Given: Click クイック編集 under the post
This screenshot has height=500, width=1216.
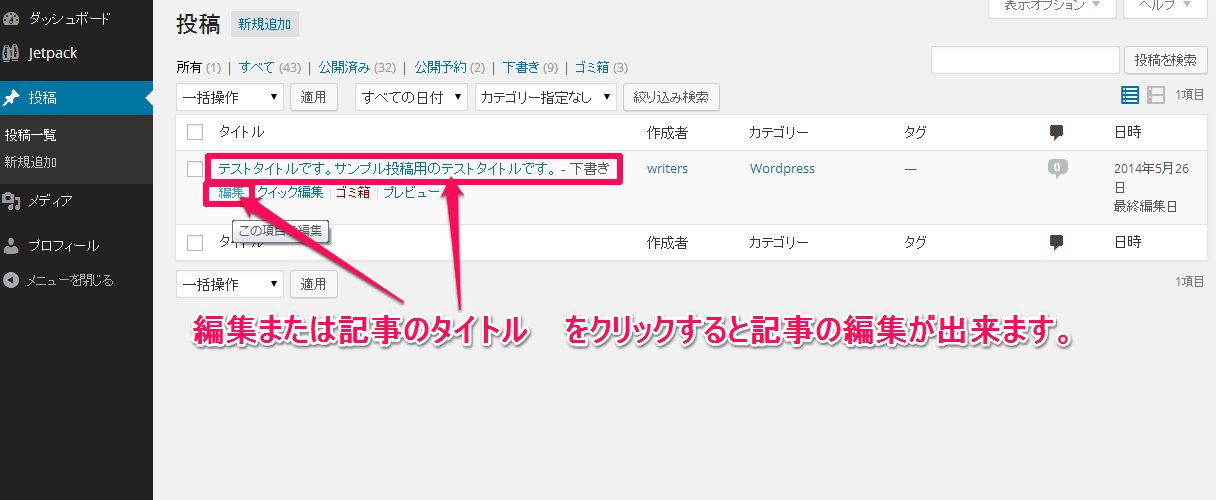Looking at the screenshot, I should point(290,192).
